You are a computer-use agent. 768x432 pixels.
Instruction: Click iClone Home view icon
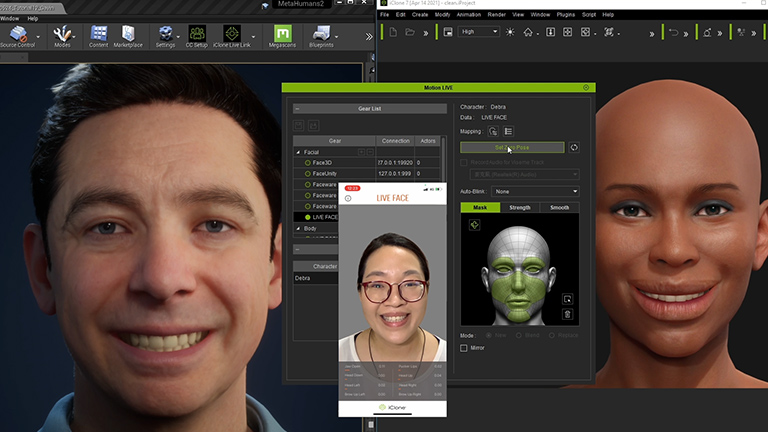click(528, 32)
